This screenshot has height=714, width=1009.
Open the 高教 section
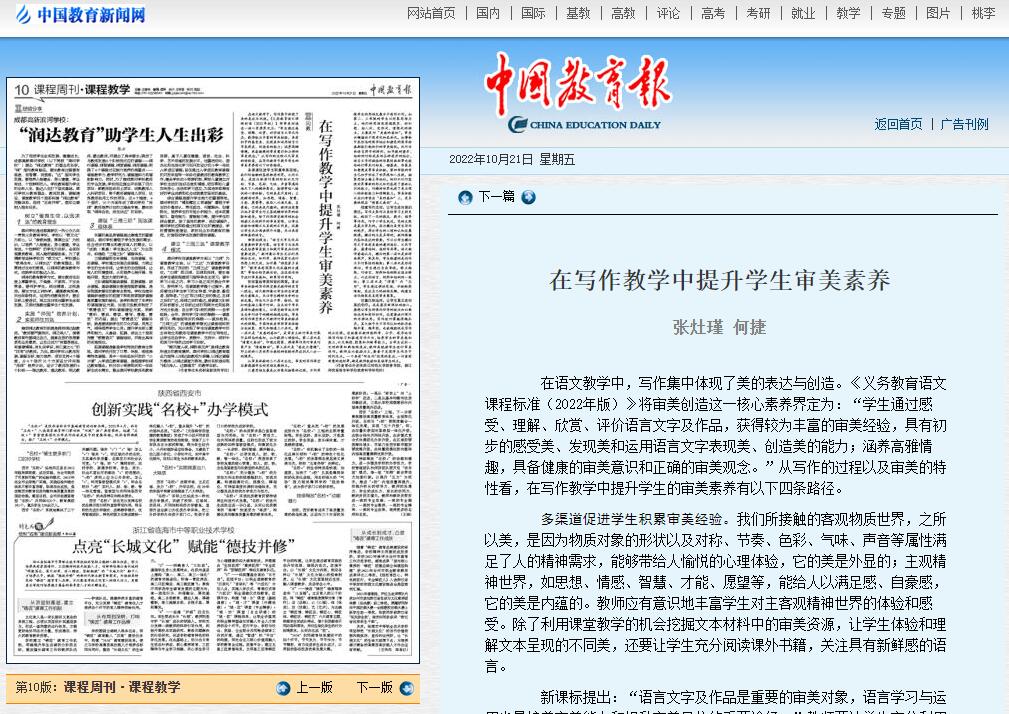[x=623, y=13]
